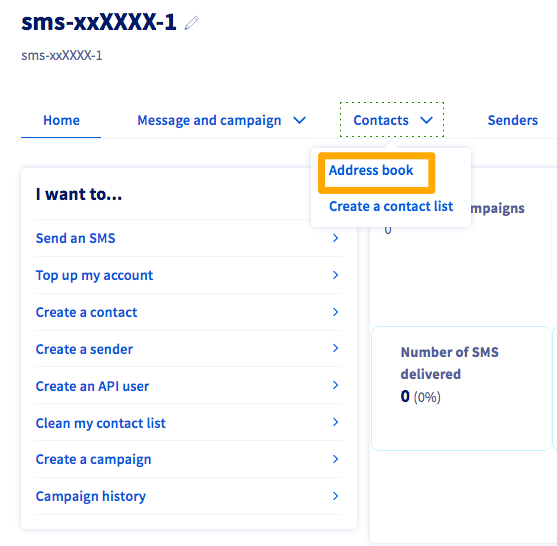Click the chevron next to Create an API user
This screenshot has height=546, width=557.
(x=335, y=385)
